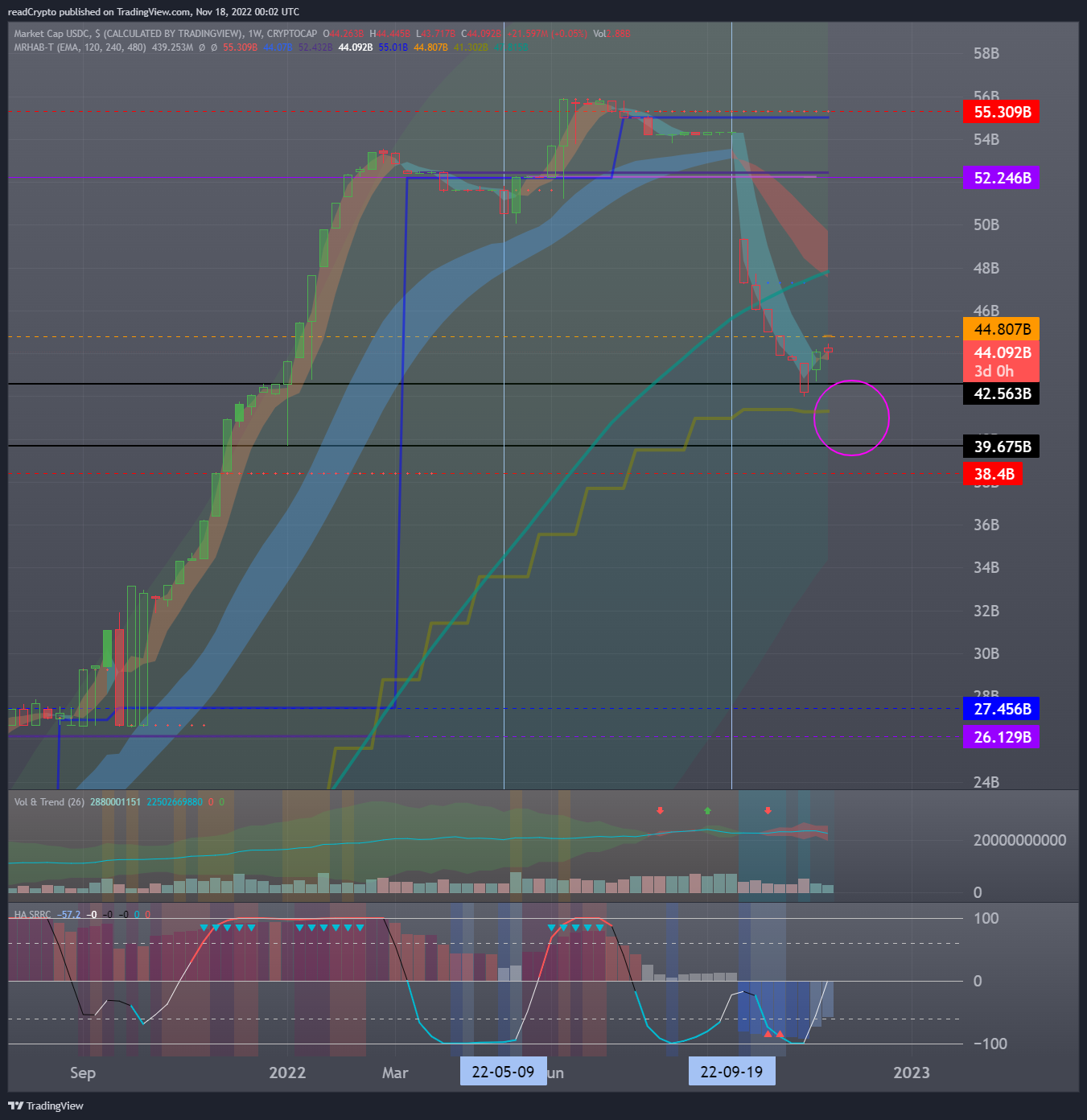This screenshot has width=1087, height=1120.
Task: Click the -100 label on HA SRRC axis
Action: [990, 1044]
